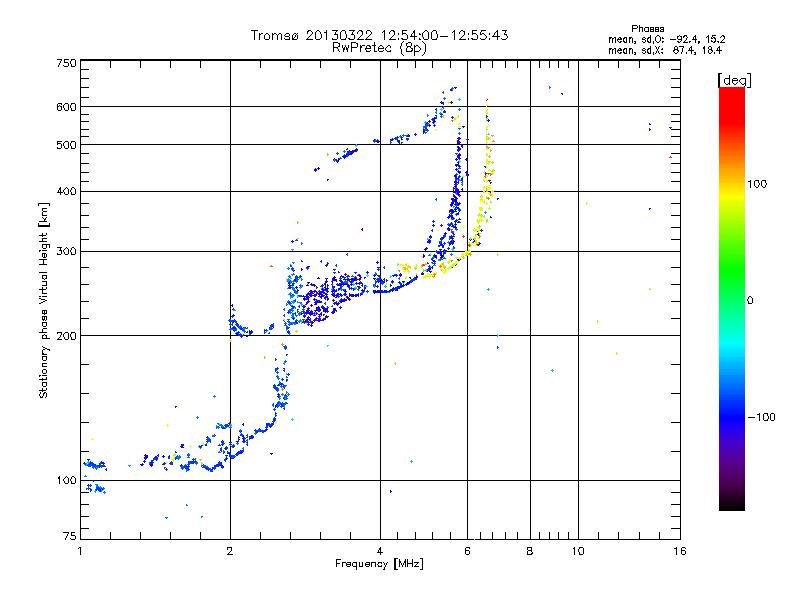Click the colorbar '-100' tick label
Viewport: 800px width, 600px height.
(761, 417)
